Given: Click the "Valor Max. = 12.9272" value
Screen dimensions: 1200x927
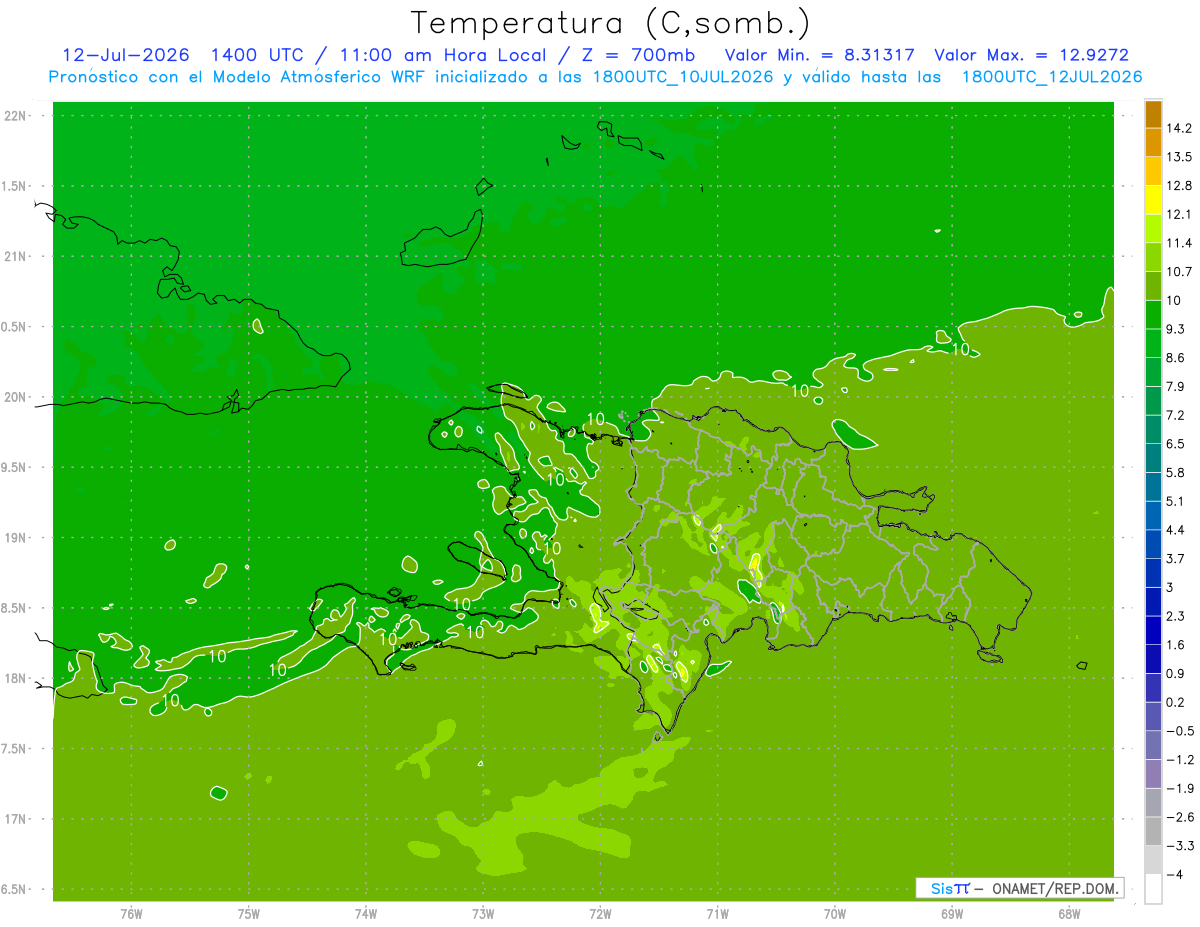Looking at the screenshot, I should pos(1032,55).
